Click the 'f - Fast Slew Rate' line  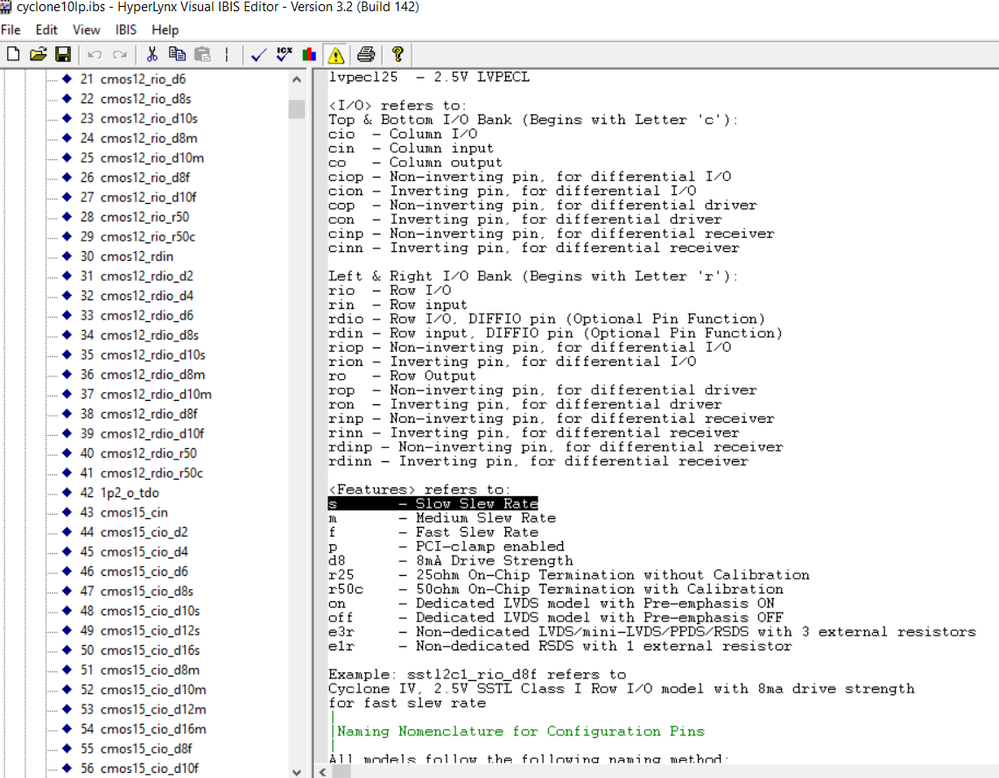point(433,532)
